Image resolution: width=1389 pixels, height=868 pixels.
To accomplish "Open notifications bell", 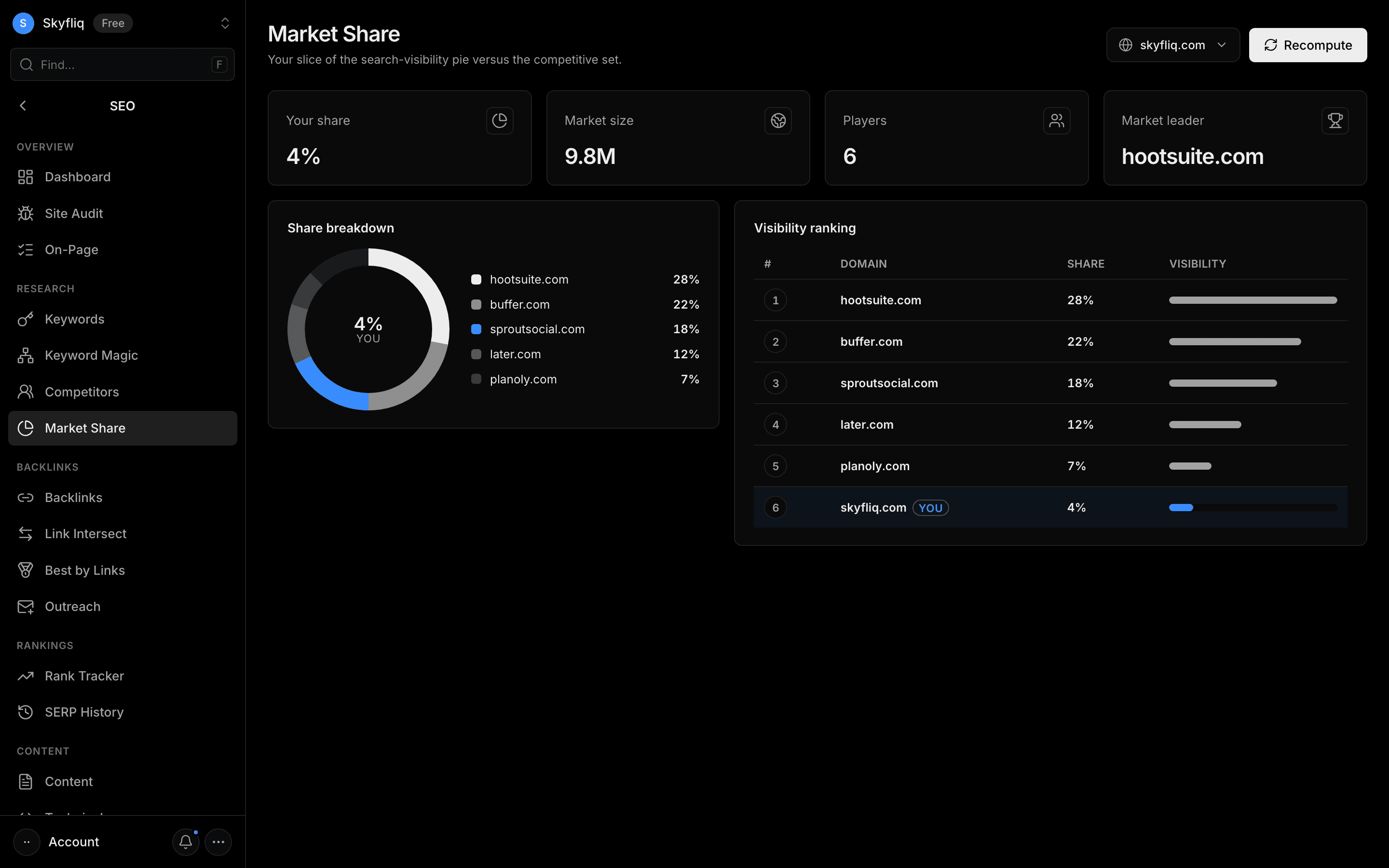I will [x=185, y=841].
